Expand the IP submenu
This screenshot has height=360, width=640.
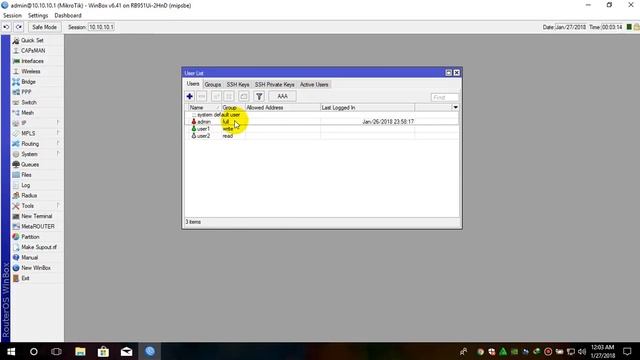pyautogui.click(x=37, y=123)
